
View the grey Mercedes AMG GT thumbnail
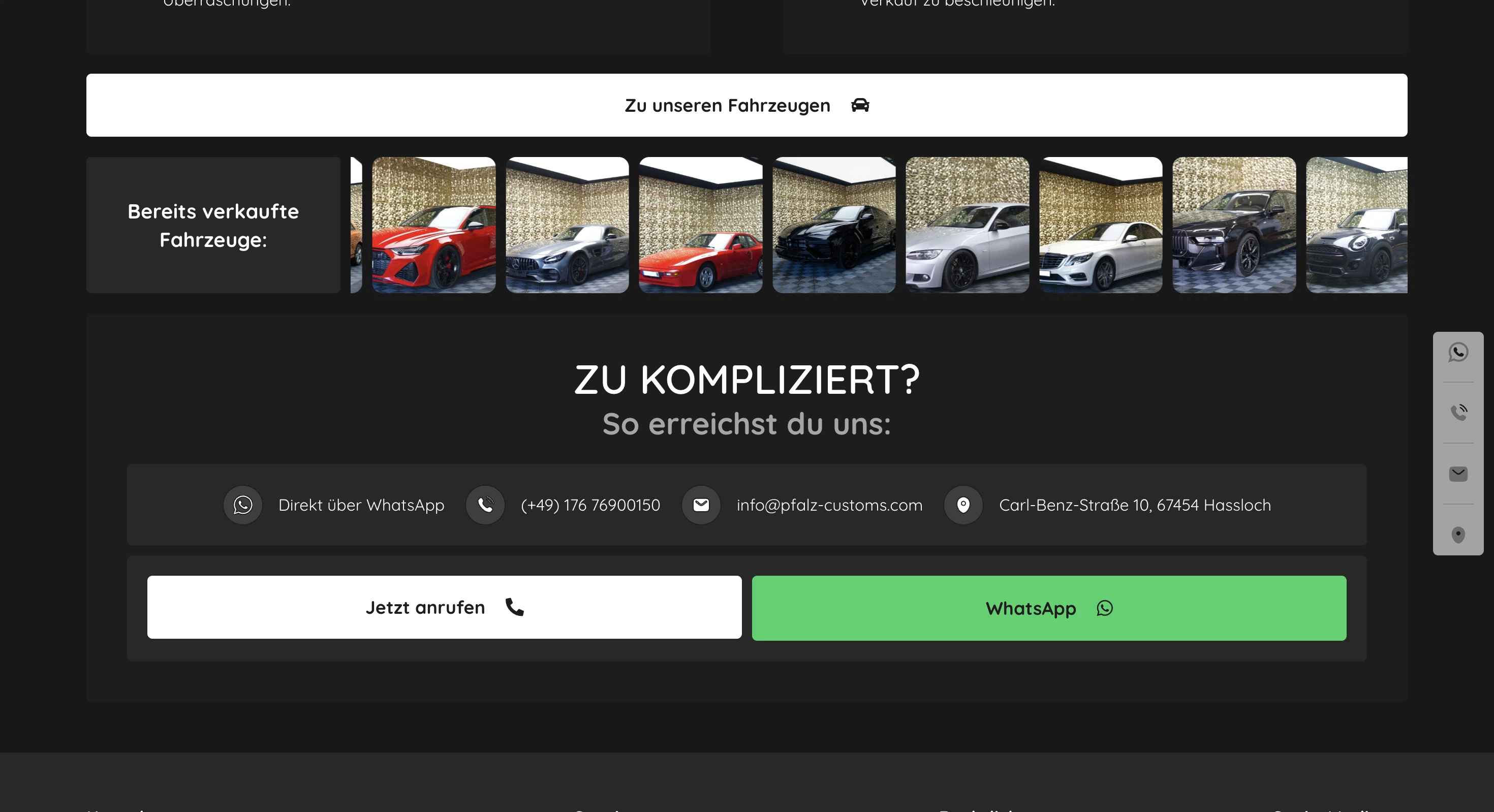(x=567, y=225)
